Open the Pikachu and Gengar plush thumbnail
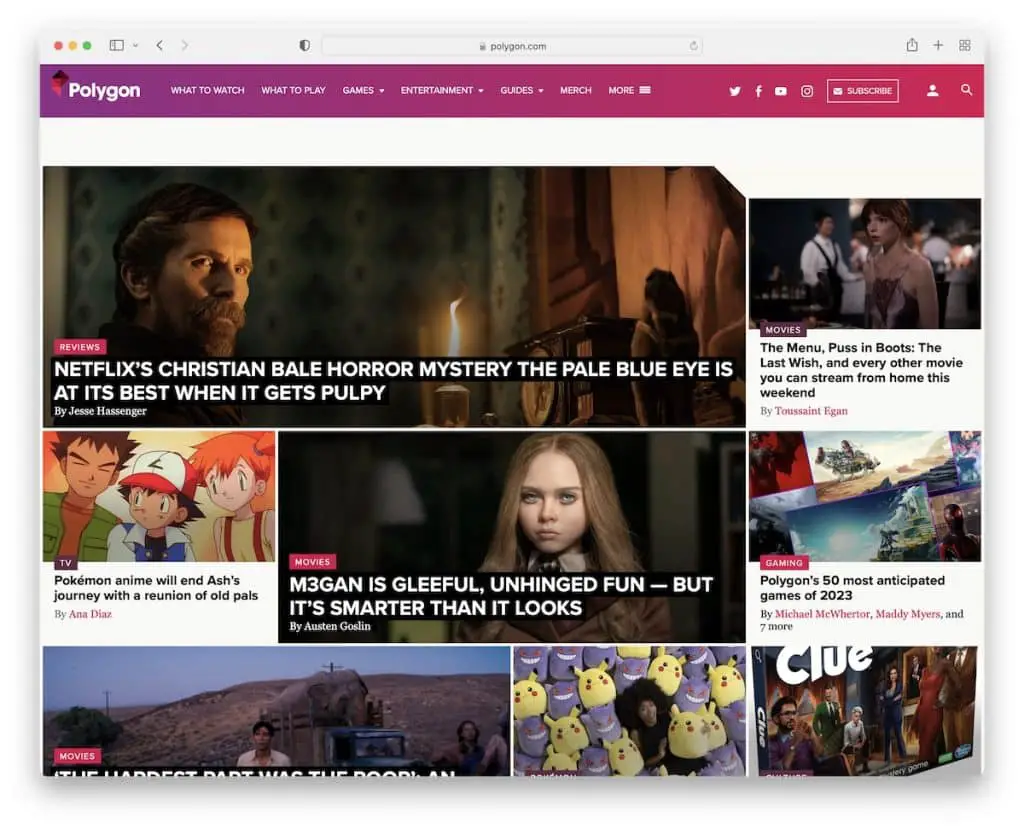Image resolution: width=1024 pixels, height=829 pixels. 629,711
